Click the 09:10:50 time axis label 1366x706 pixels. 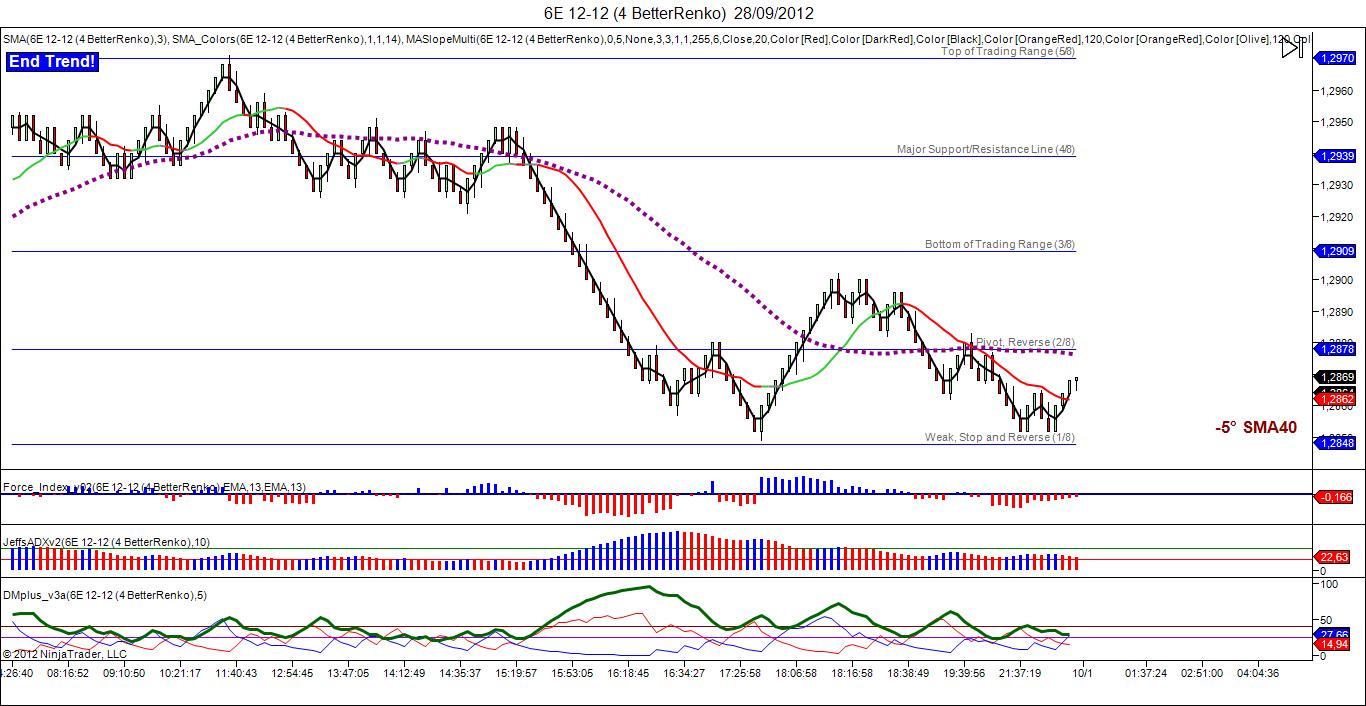point(122,673)
